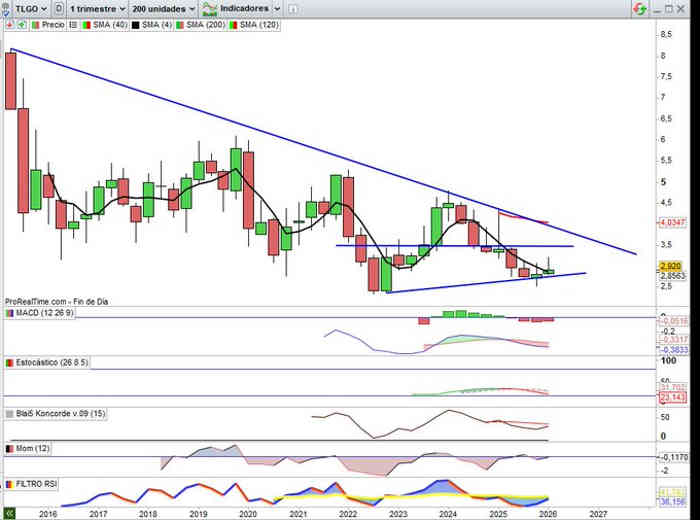Click the Blai5 Koncorde v.09 indicator label
The width and height of the screenshot is (700, 520).
58,412
